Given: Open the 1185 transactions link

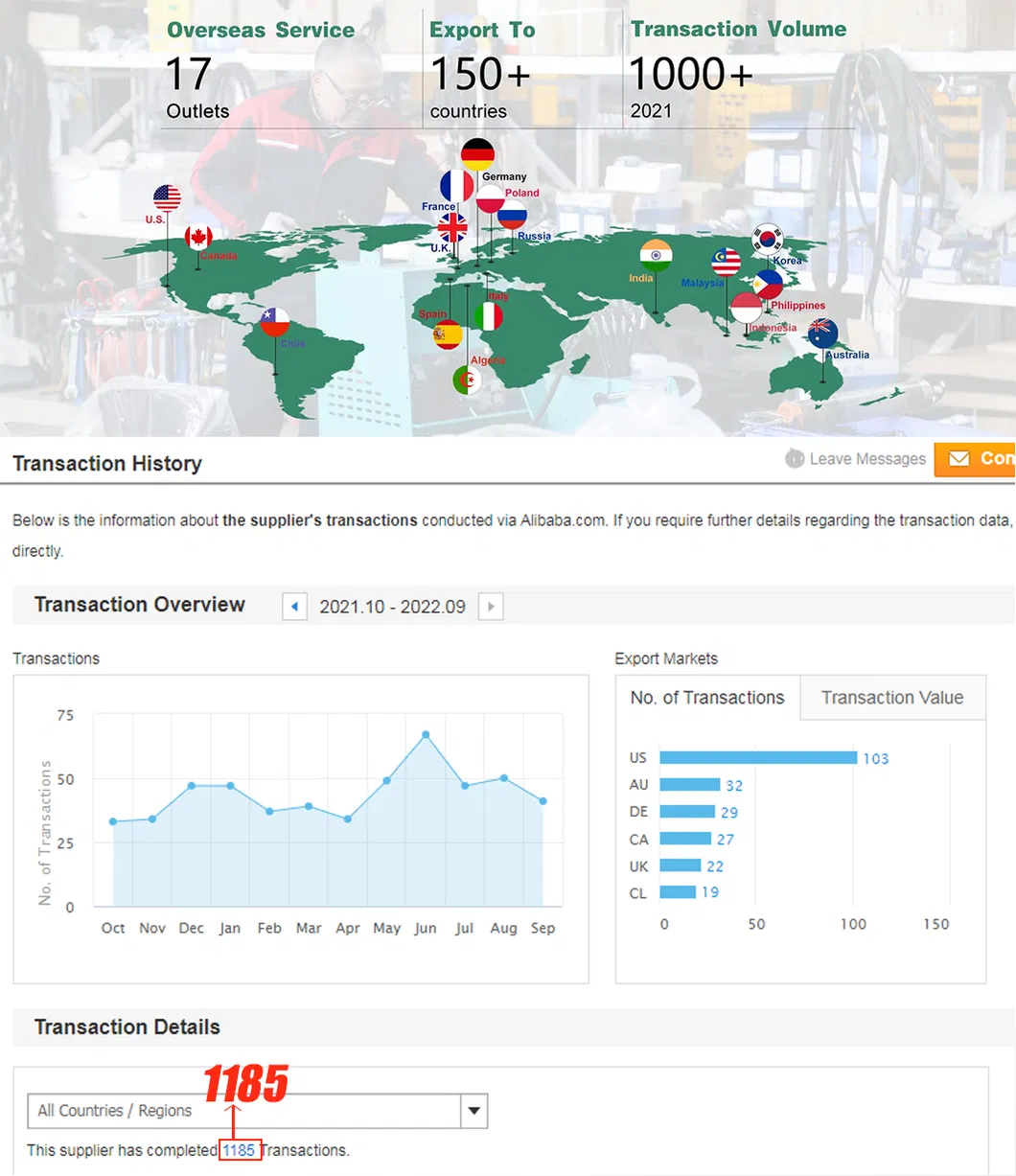Looking at the screenshot, I should tap(239, 1150).
